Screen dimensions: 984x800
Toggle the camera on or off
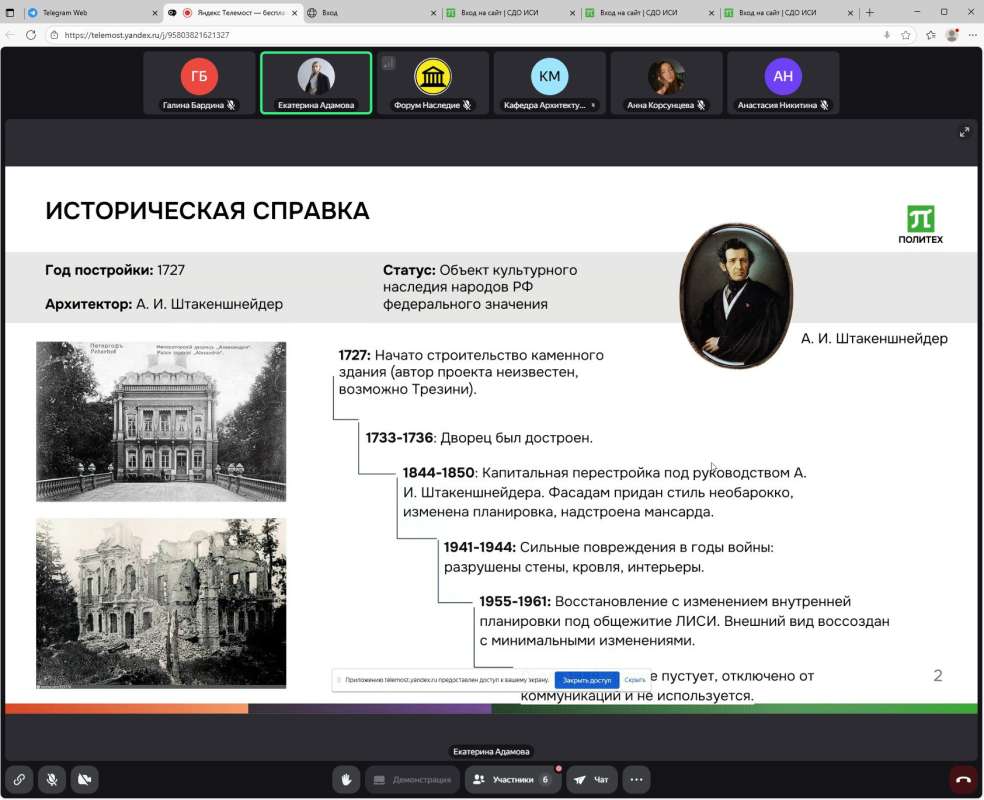[84, 779]
